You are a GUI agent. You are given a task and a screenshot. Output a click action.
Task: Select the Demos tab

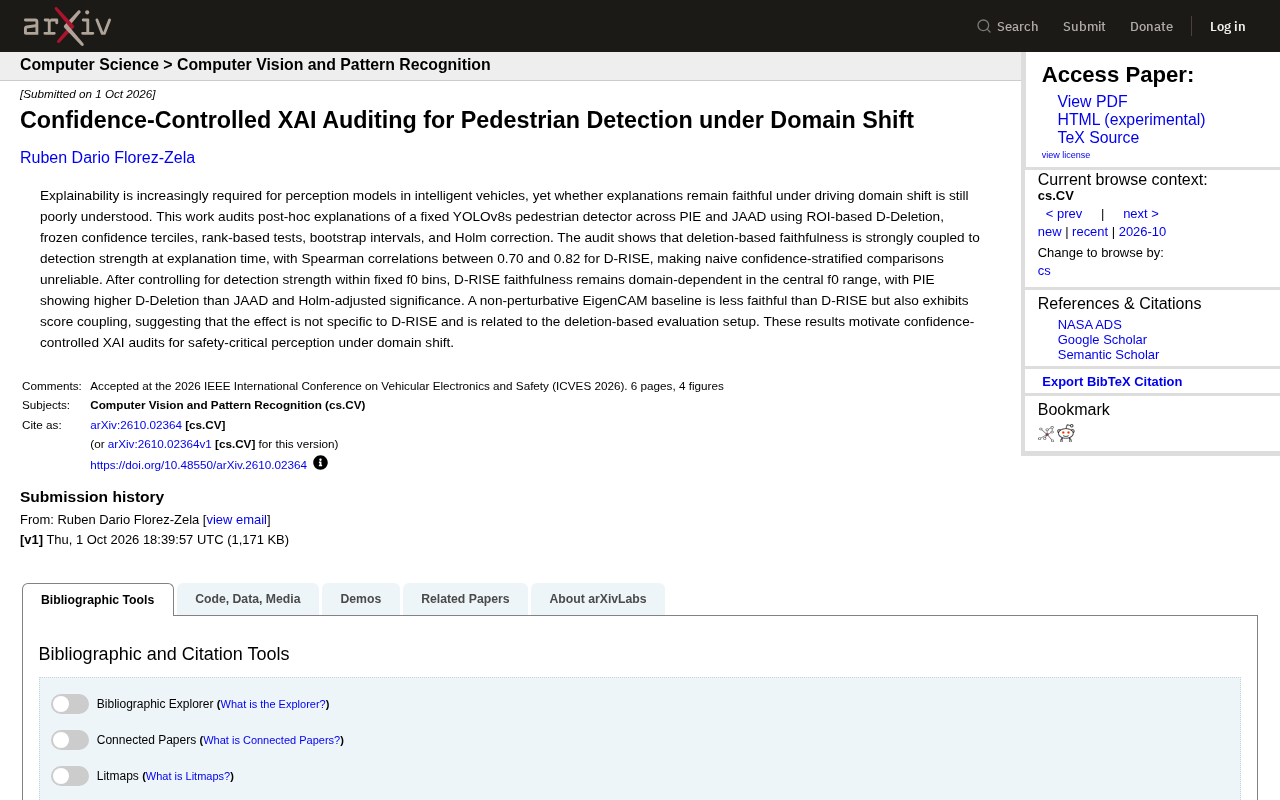coord(361,599)
